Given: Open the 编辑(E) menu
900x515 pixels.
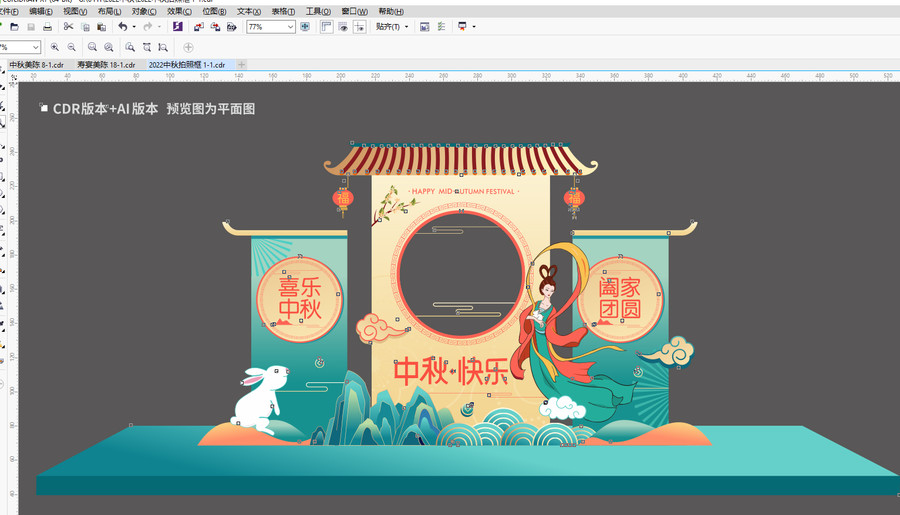Looking at the screenshot, I should click(x=41, y=11).
